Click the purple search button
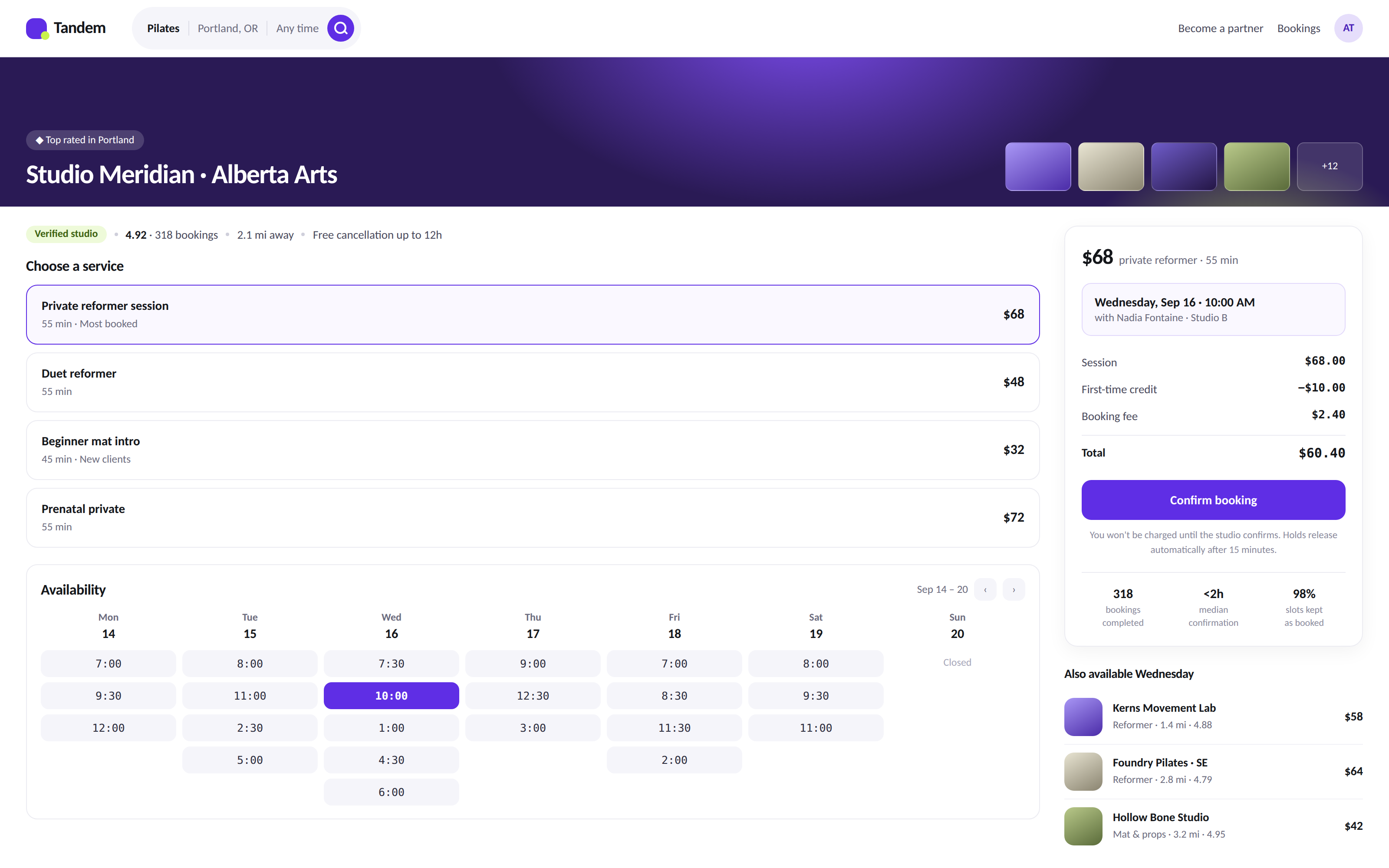 click(340, 28)
